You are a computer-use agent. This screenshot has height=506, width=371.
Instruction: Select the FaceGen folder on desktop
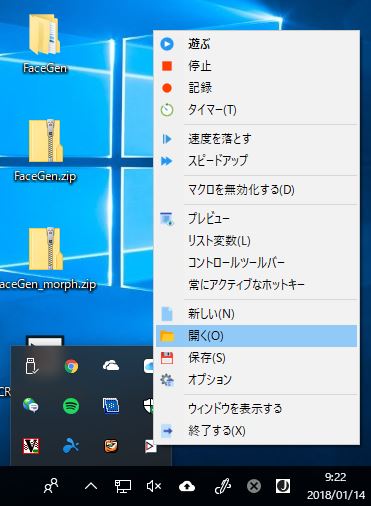(x=45, y=43)
